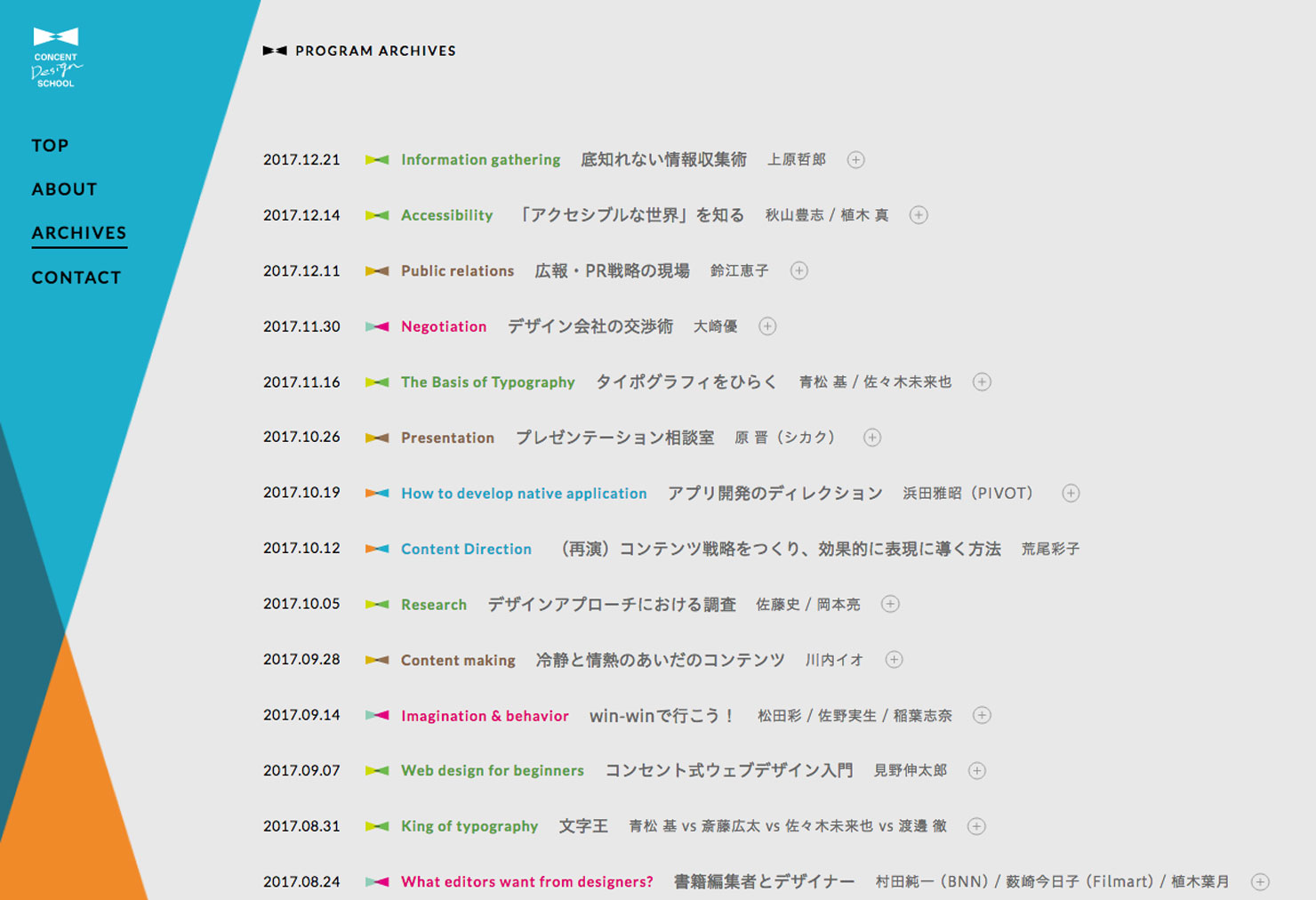Expand the Information gathering entry plus icon
Screen dimensions: 1316x900
coord(855,160)
